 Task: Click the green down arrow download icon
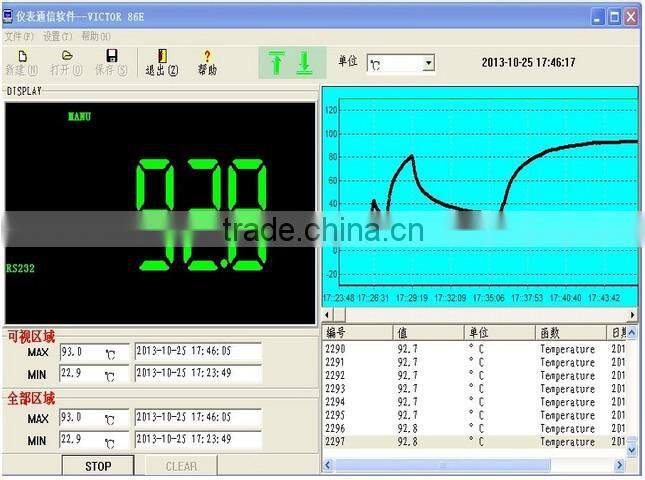(304, 63)
